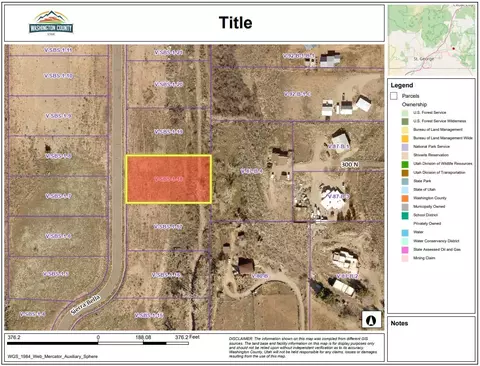The image size is (480, 366).
Task: Click the U.S. Forest Service Wilderness swatch
Action: [x=405, y=121]
